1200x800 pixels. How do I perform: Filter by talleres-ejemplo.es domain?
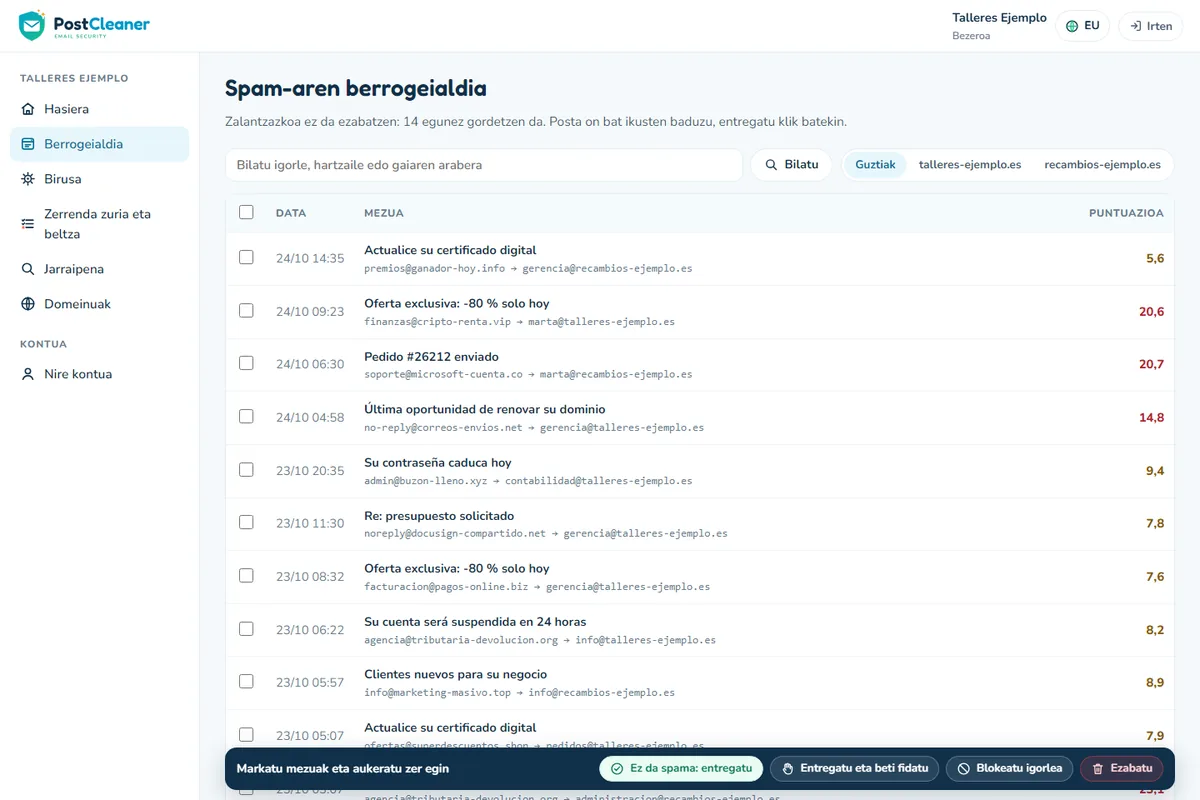tap(970, 165)
